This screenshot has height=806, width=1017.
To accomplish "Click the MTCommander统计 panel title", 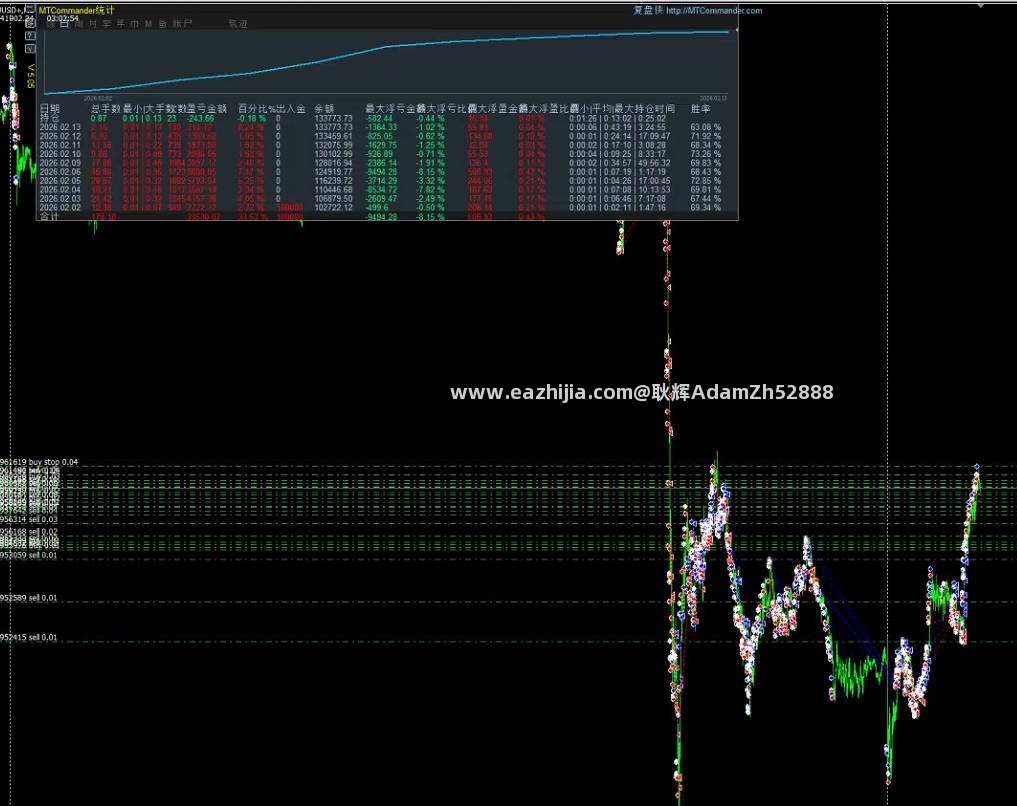I will pos(77,10).
